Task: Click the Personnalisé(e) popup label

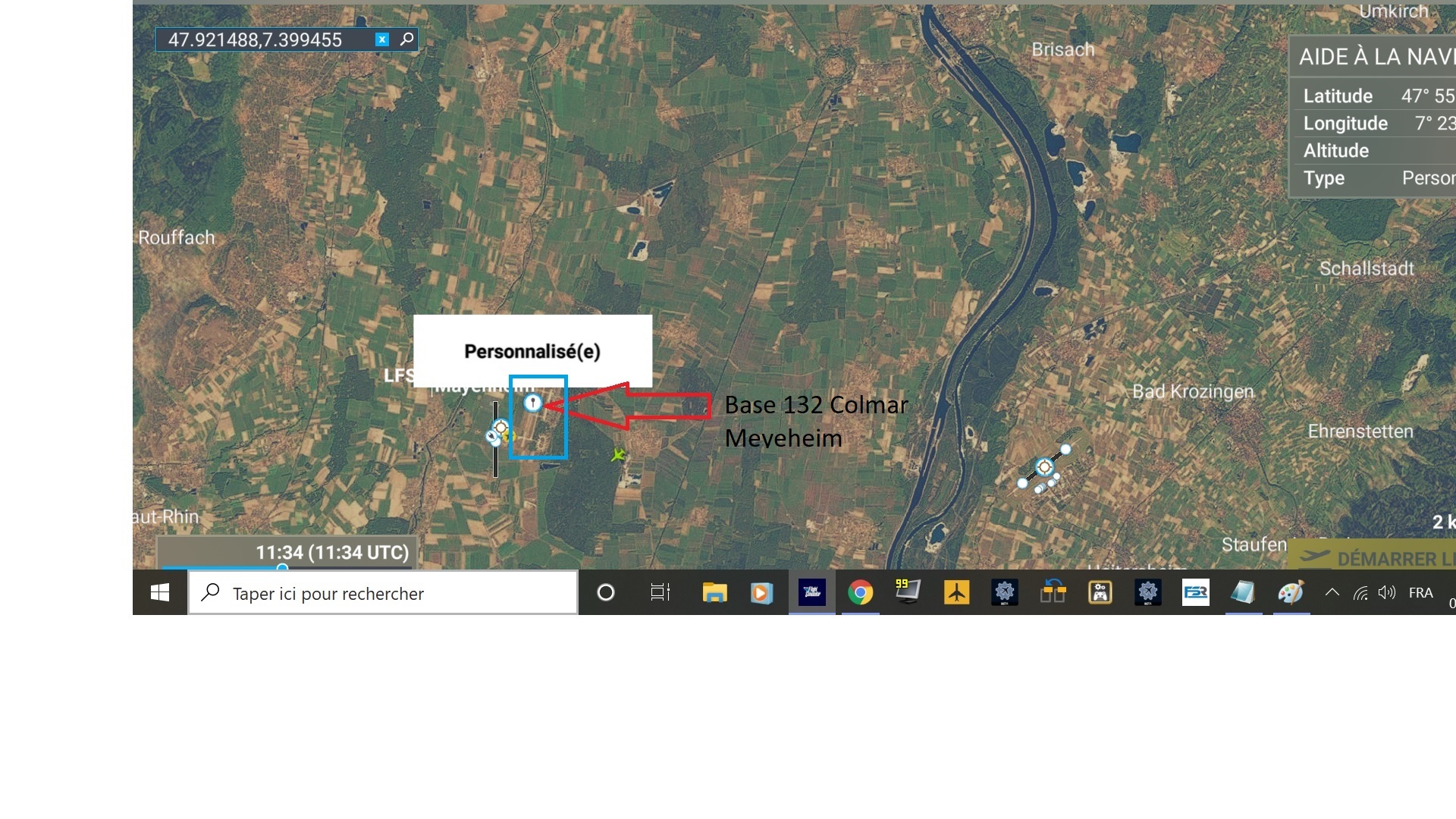Action: (532, 351)
